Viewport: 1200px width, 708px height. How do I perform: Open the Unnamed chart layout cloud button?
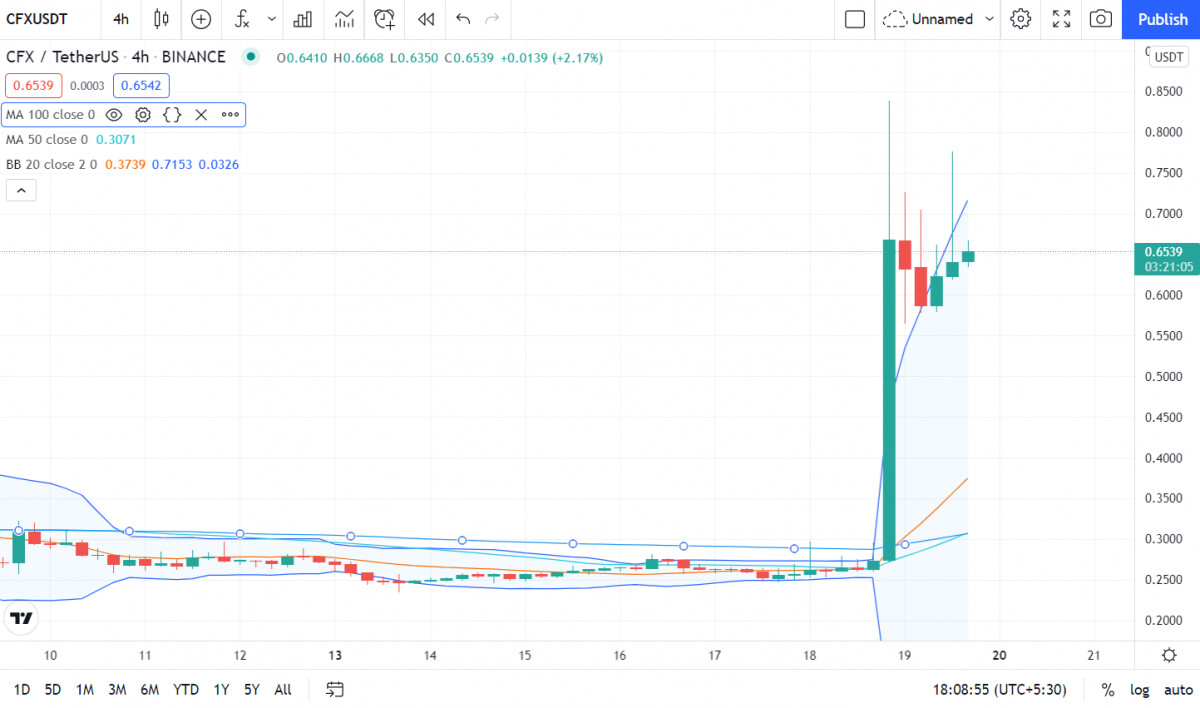[927, 19]
